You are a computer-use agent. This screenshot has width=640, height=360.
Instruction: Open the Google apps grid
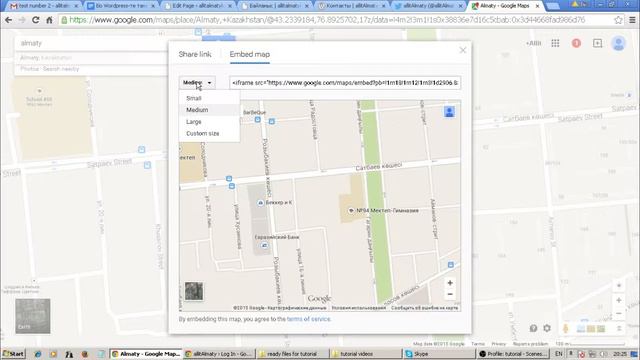(555, 43)
